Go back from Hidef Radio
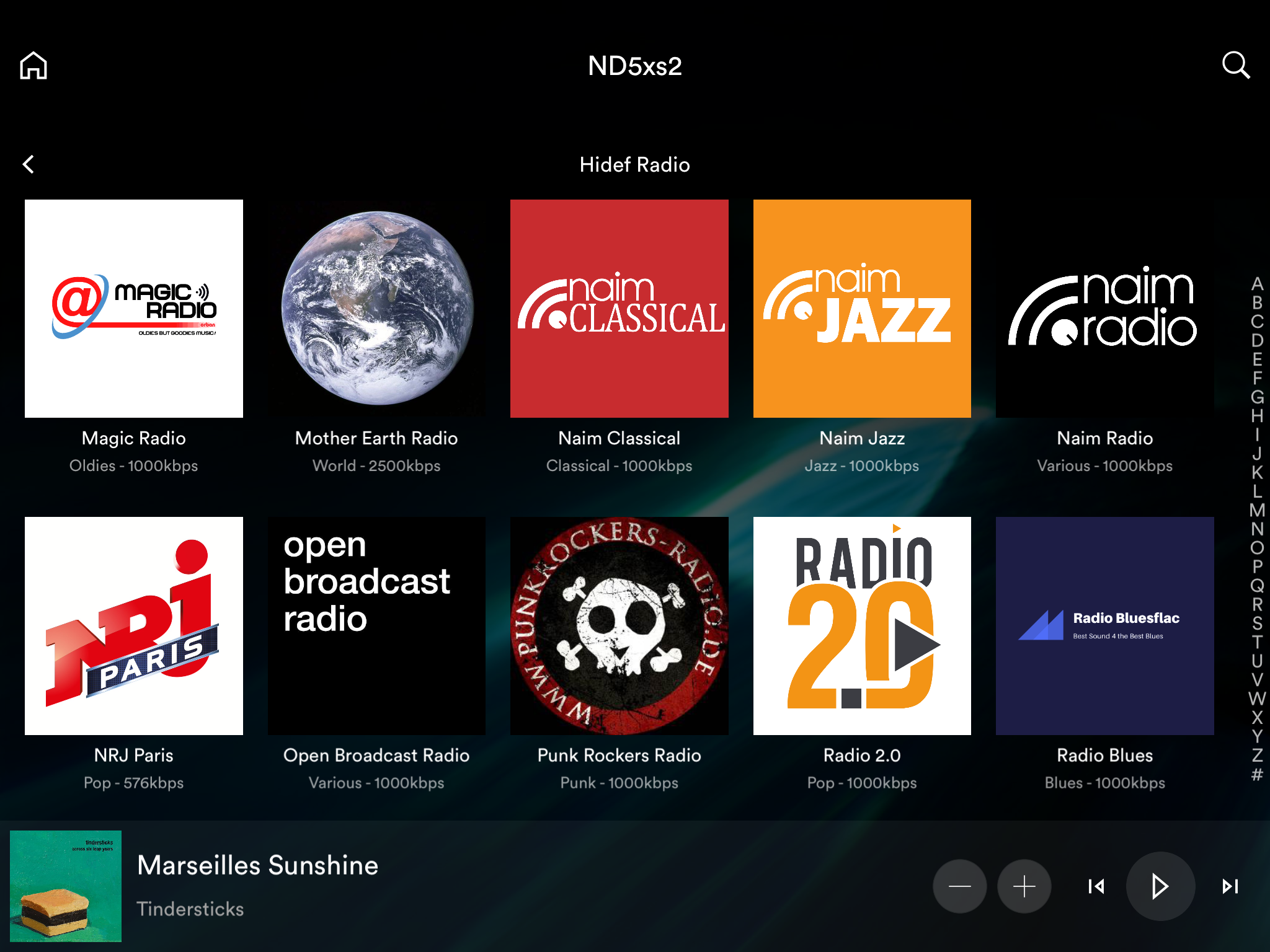The height and width of the screenshot is (952, 1270). coord(29,164)
